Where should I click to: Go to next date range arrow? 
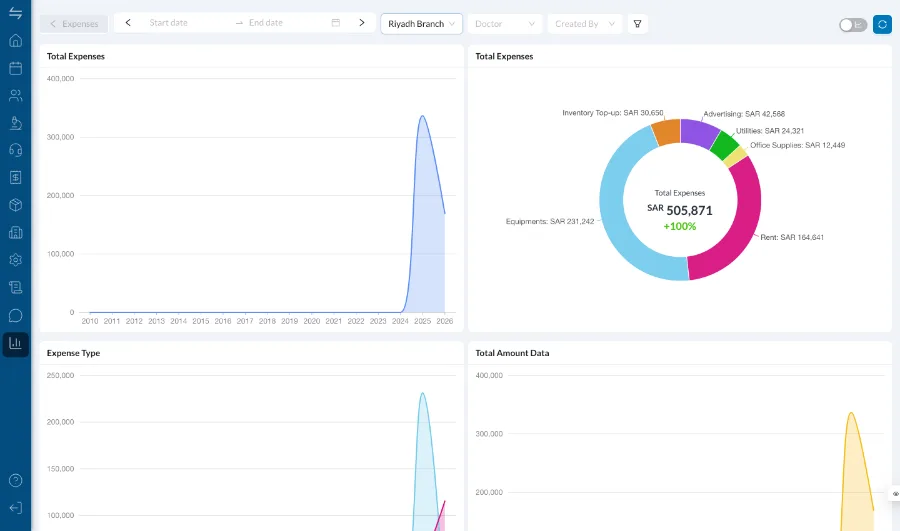click(x=362, y=23)
